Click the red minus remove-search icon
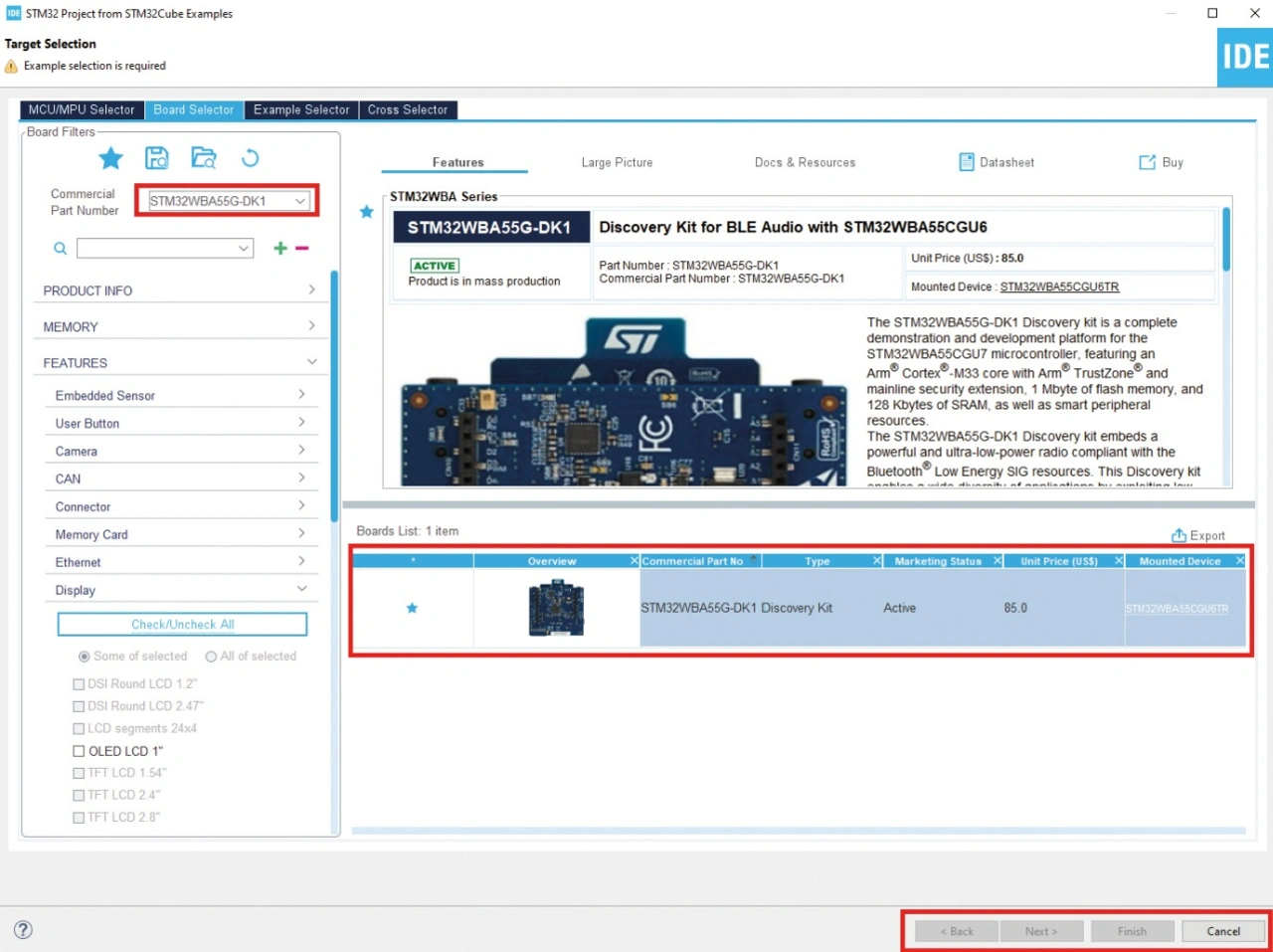The width and height of the screenshot is (1273, 952). coord(302,249)
